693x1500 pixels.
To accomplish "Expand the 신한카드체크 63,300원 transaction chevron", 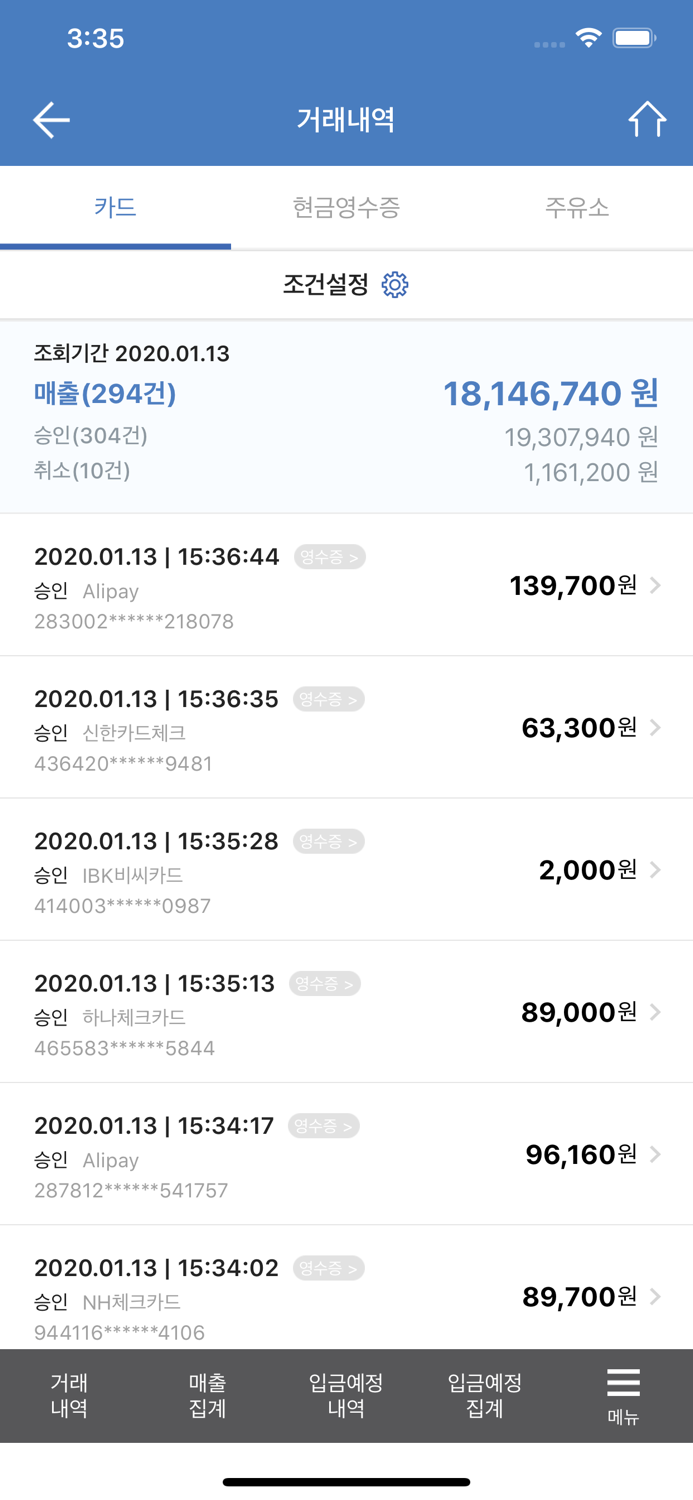I will 656,728.
